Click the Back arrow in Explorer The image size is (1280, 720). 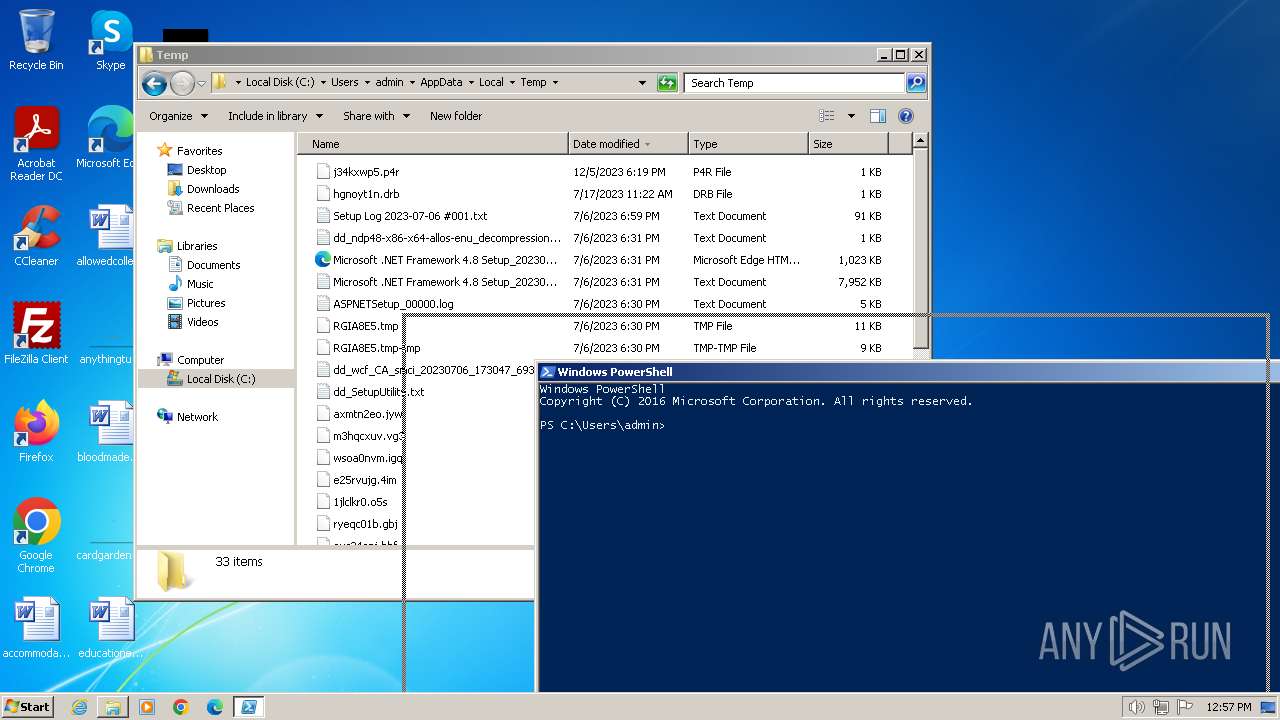(x=154, y=83)
